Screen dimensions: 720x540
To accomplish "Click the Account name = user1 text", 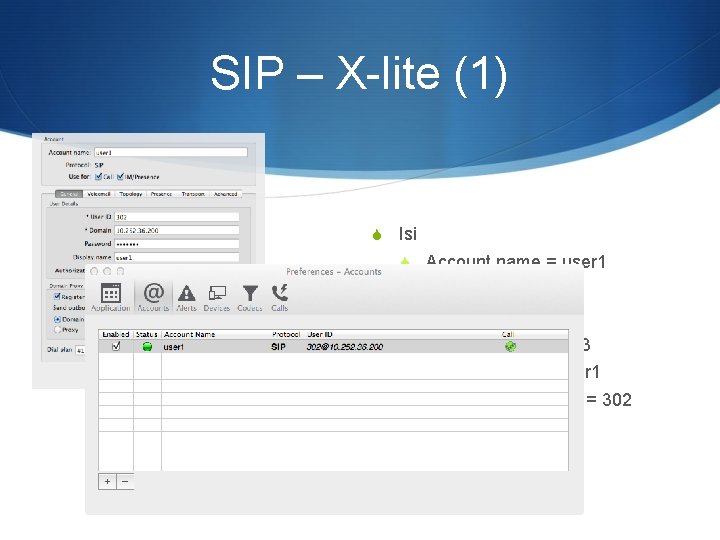I will (x=516, y=260).
